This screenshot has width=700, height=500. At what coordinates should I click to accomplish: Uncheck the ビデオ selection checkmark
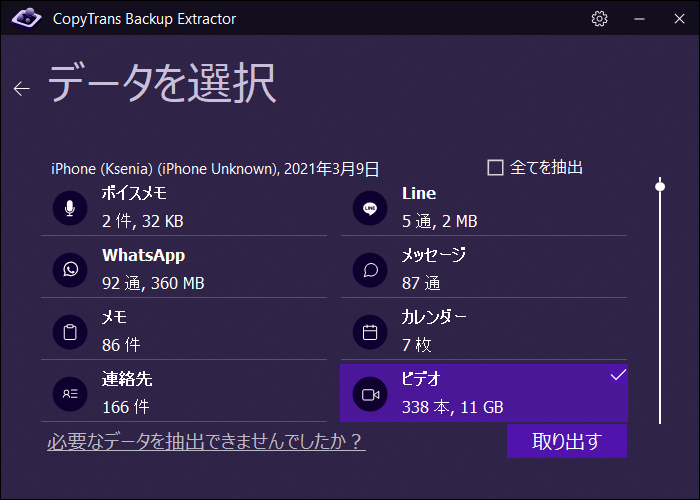[x=618, y=375]
